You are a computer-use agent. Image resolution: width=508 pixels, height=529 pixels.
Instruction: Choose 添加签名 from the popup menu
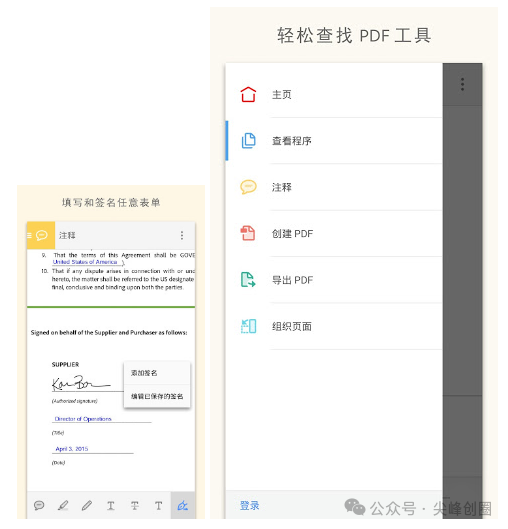[157, 373]
